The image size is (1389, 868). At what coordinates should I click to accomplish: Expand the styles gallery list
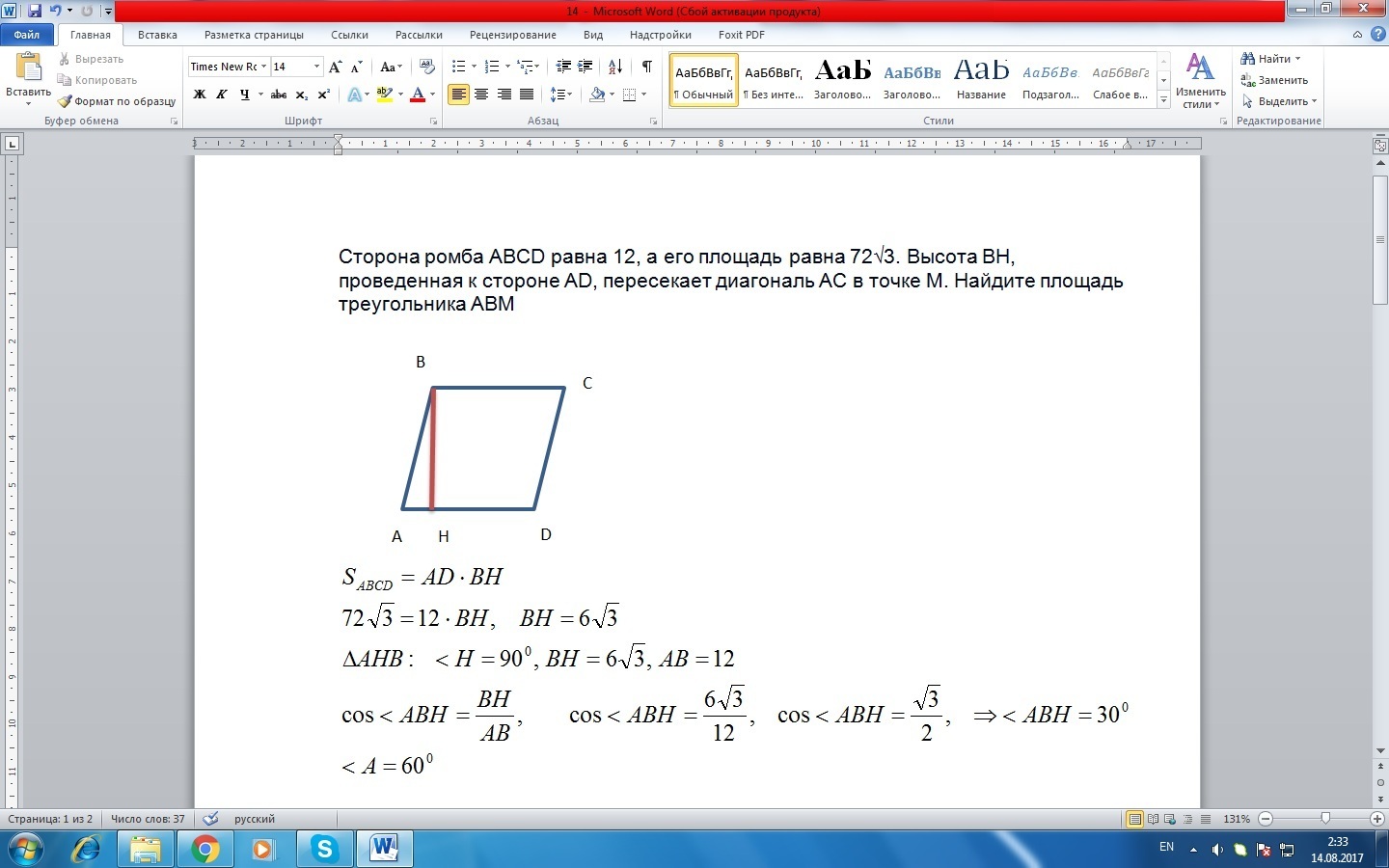[1164, 100]
